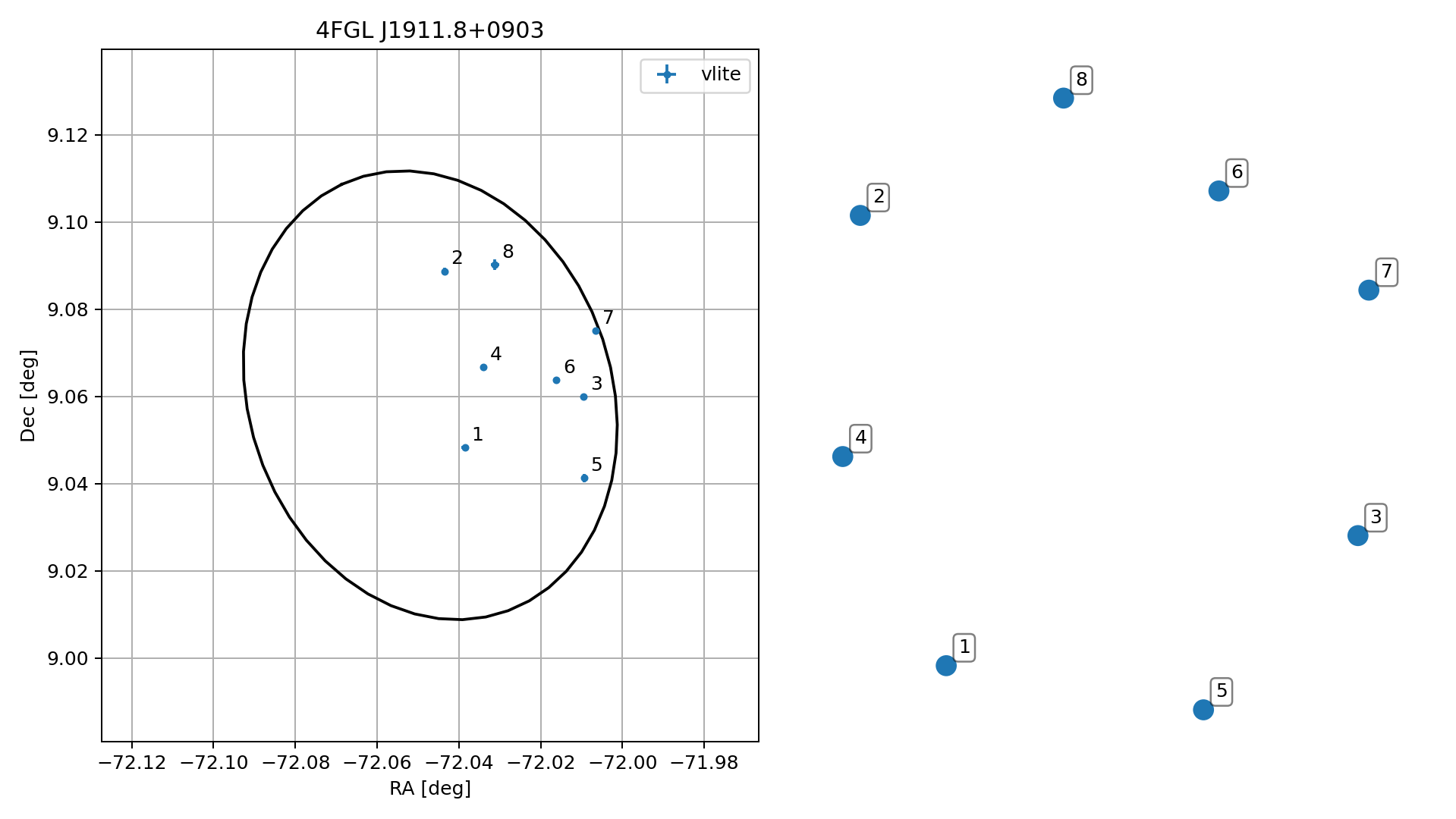Screen dimensions: 1456x819
Task: Click the −72.10 x-axis tick label
Action: tap(214, 762)
